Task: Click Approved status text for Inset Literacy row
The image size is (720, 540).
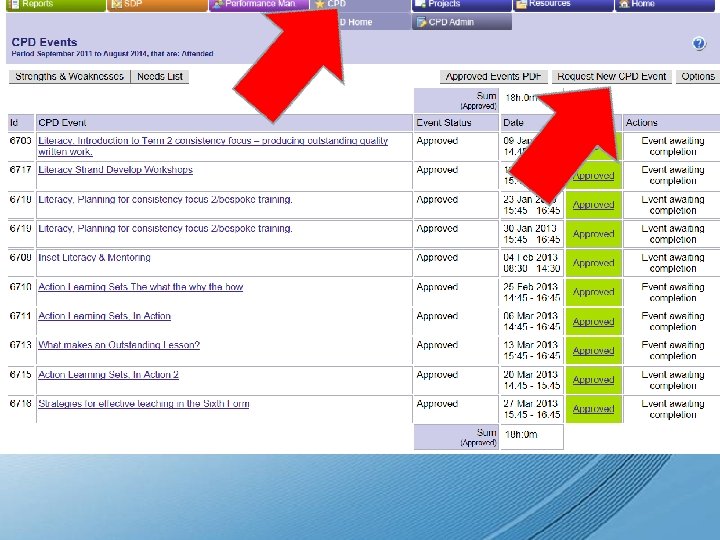Action: pos(437,258)
